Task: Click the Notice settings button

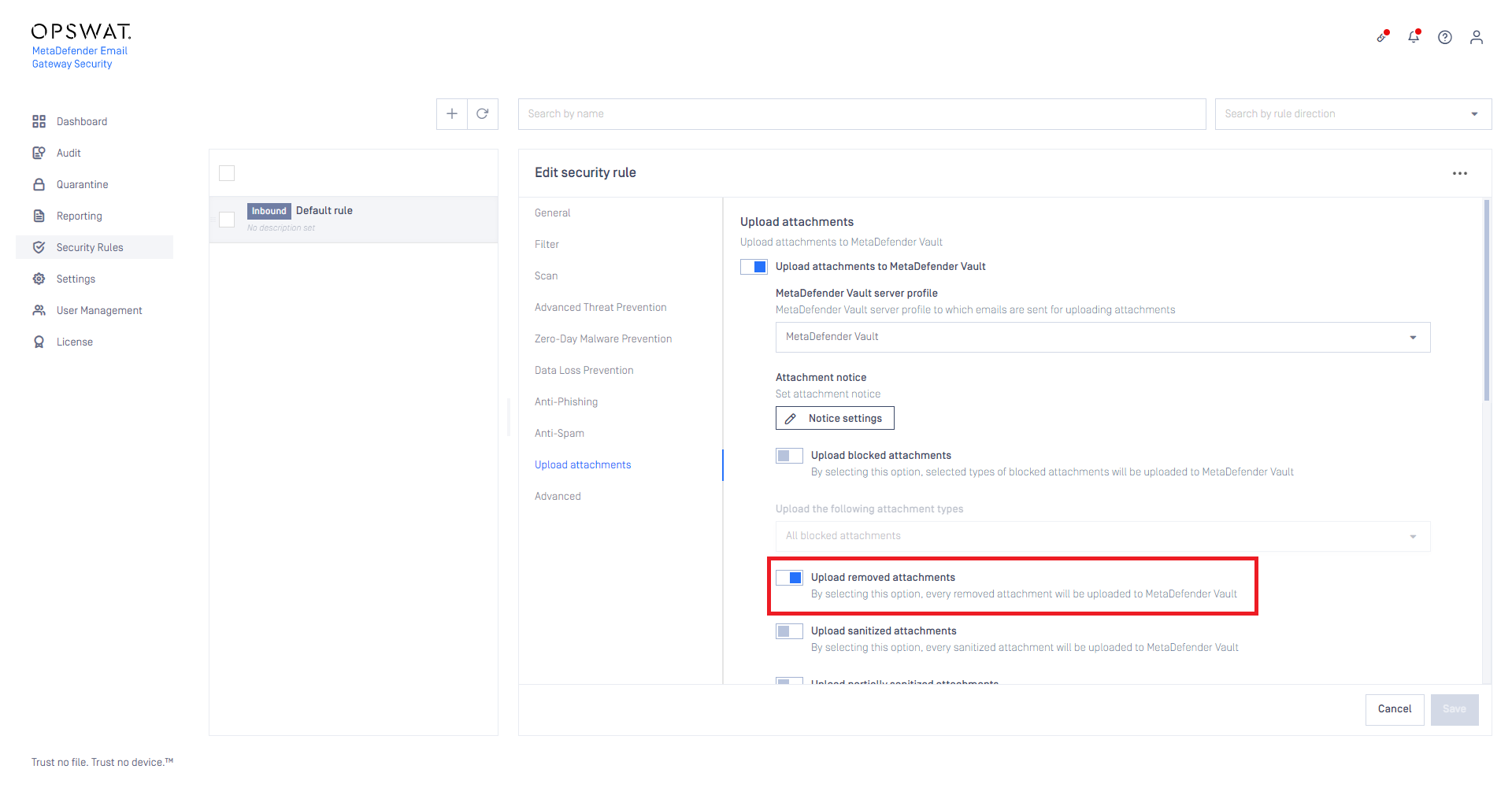Action: point(835,418)
